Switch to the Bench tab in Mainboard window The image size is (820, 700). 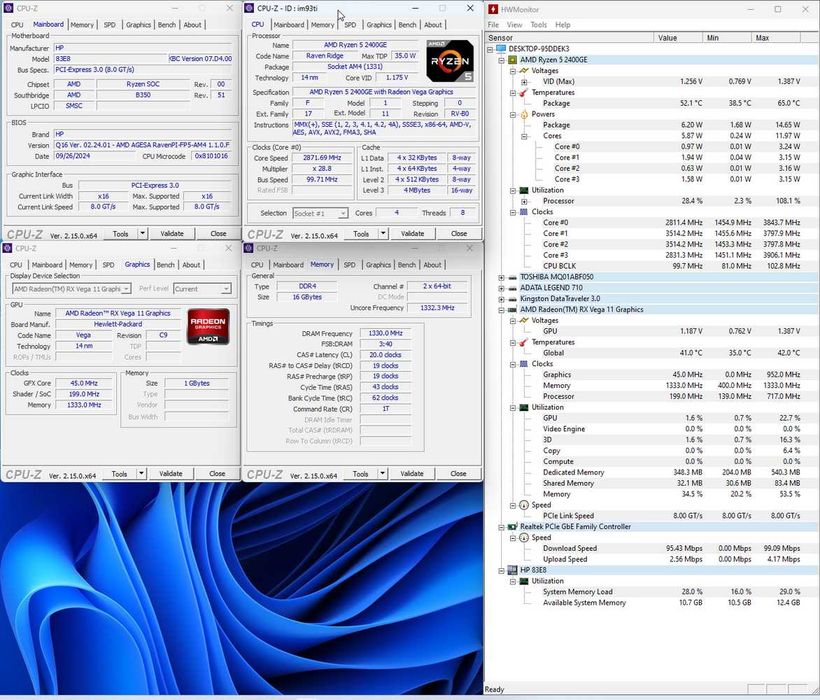point(166,25)
